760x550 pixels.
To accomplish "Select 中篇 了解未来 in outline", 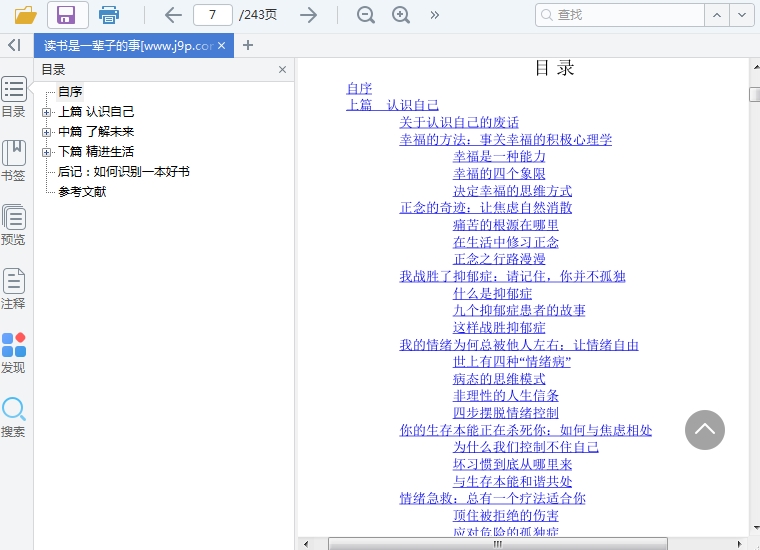I will point(96,132).
